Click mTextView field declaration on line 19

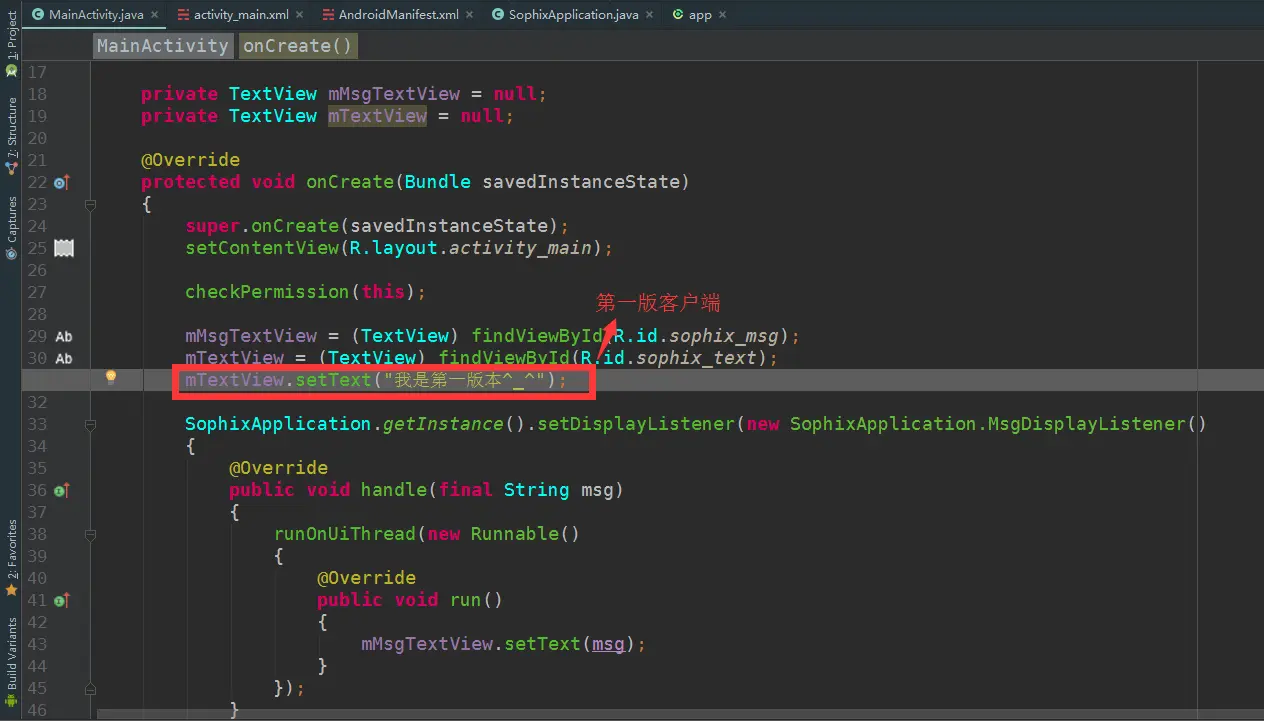377,116
